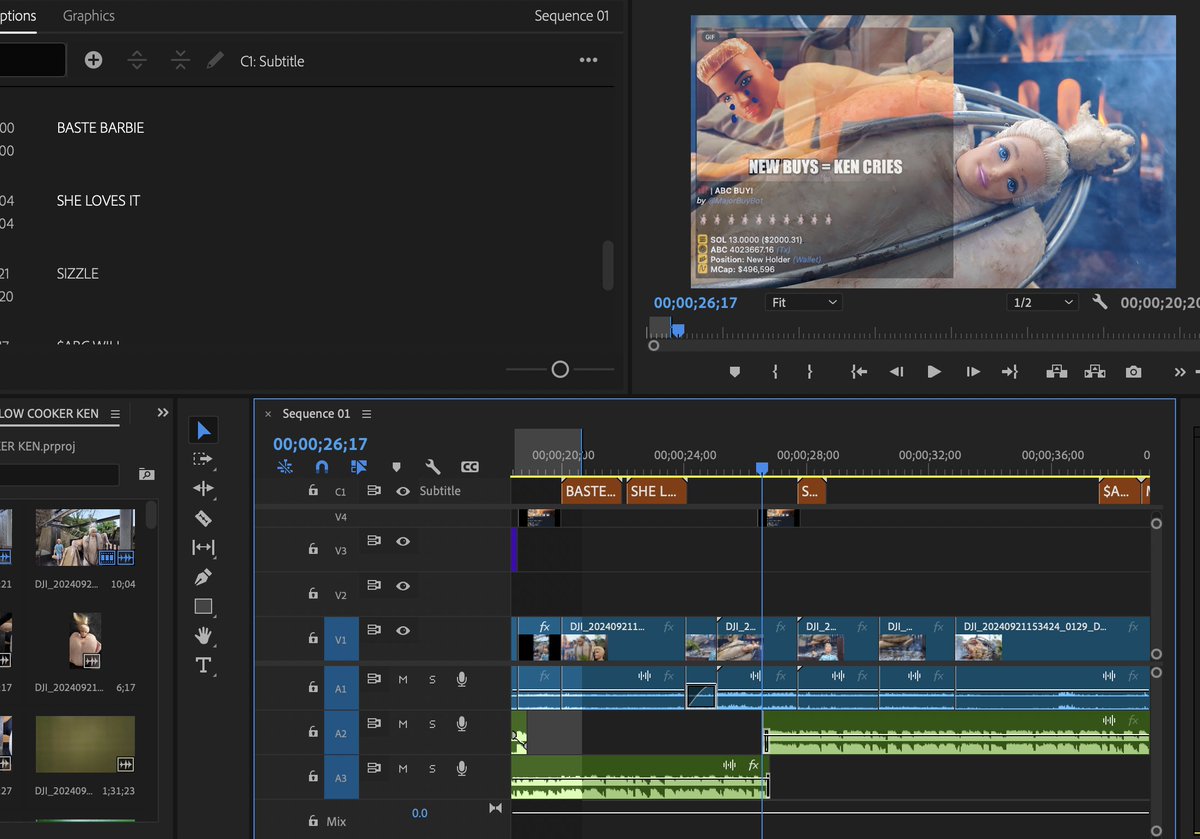Screen dimensions: 1200x839
Task: Click the program monitor playhead marker
Action: click(x=677, y=329)
